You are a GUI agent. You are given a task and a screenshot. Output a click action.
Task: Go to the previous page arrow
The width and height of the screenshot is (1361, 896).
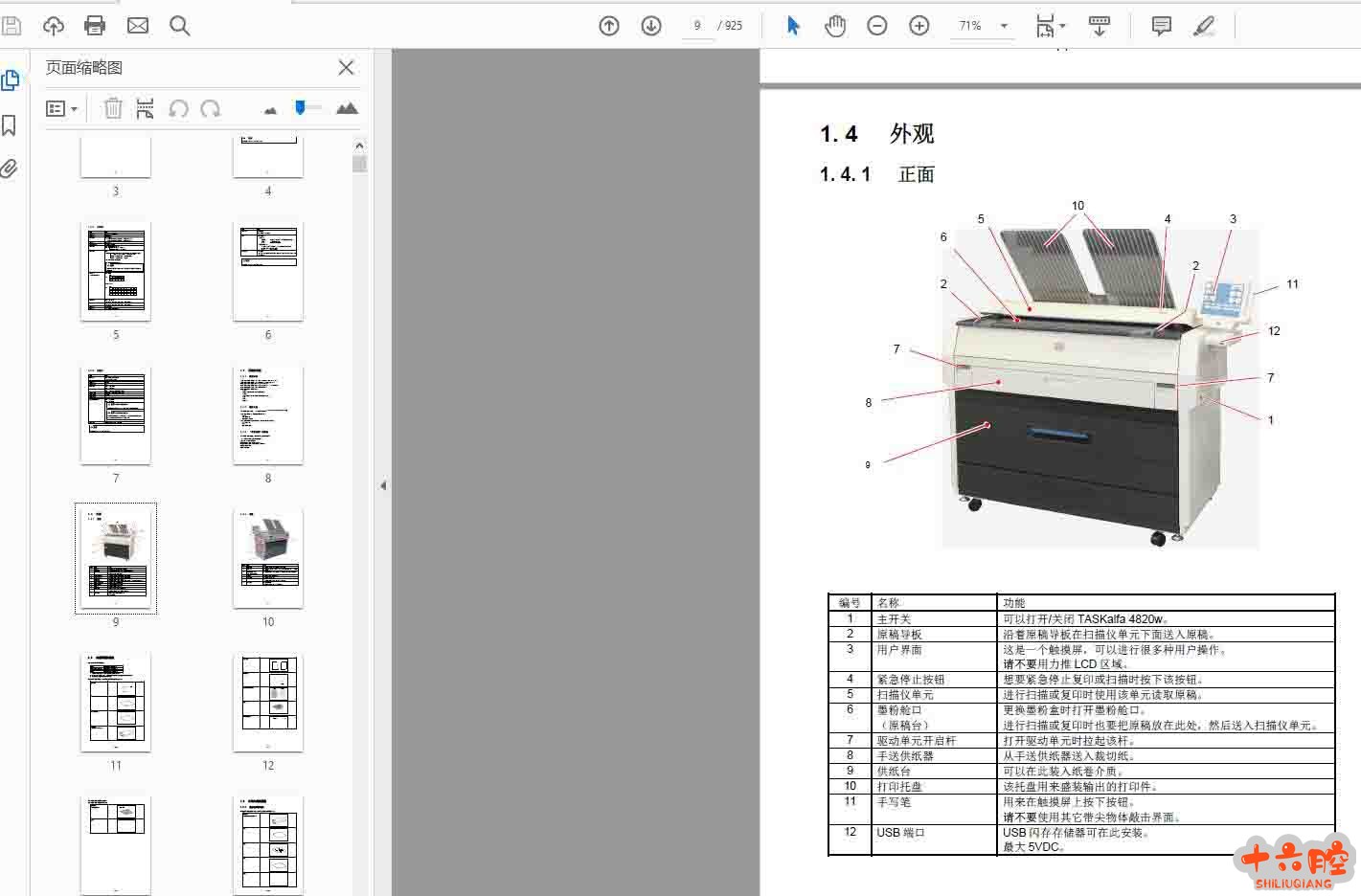[609, 26]
